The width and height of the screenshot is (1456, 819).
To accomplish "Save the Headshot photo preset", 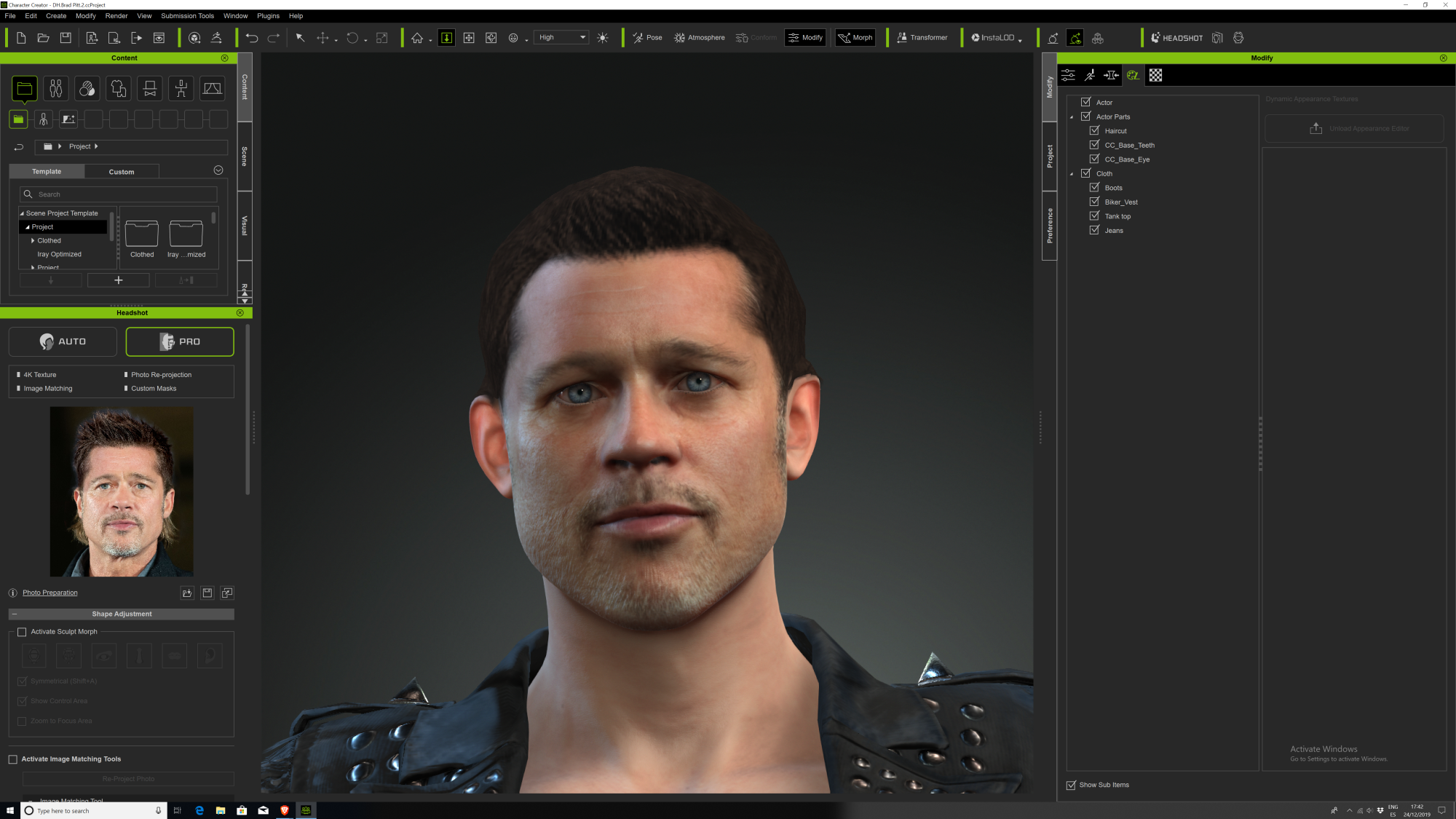I will (207, 593).
